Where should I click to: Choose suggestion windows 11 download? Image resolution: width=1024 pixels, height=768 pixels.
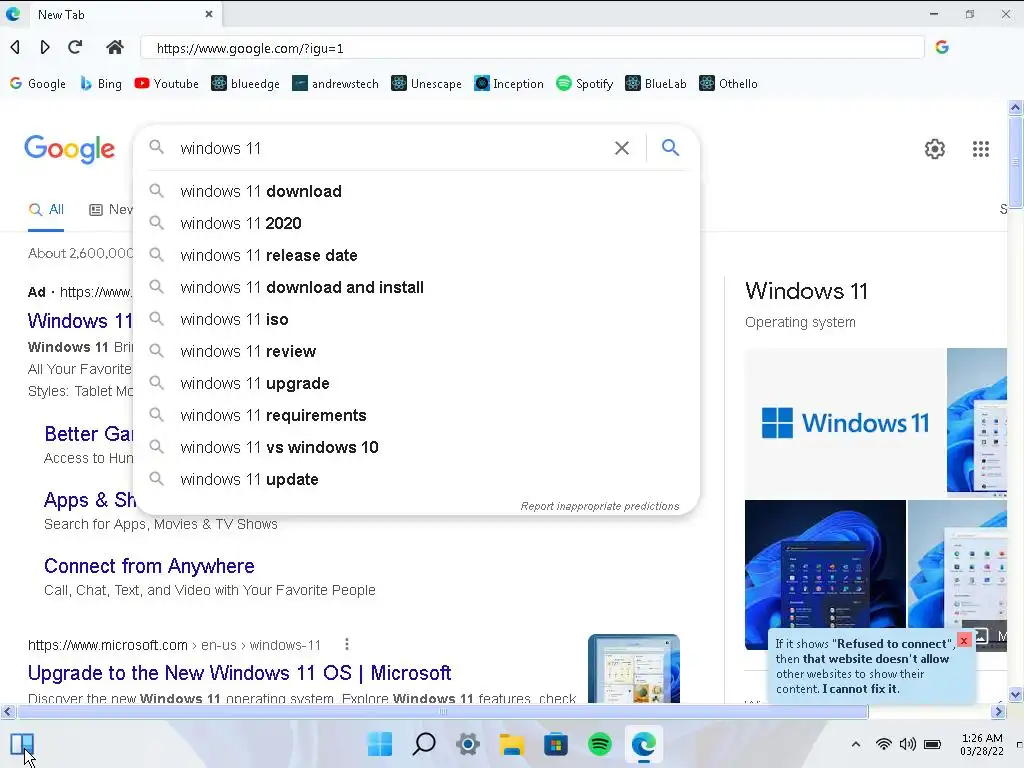pos(416,191)
